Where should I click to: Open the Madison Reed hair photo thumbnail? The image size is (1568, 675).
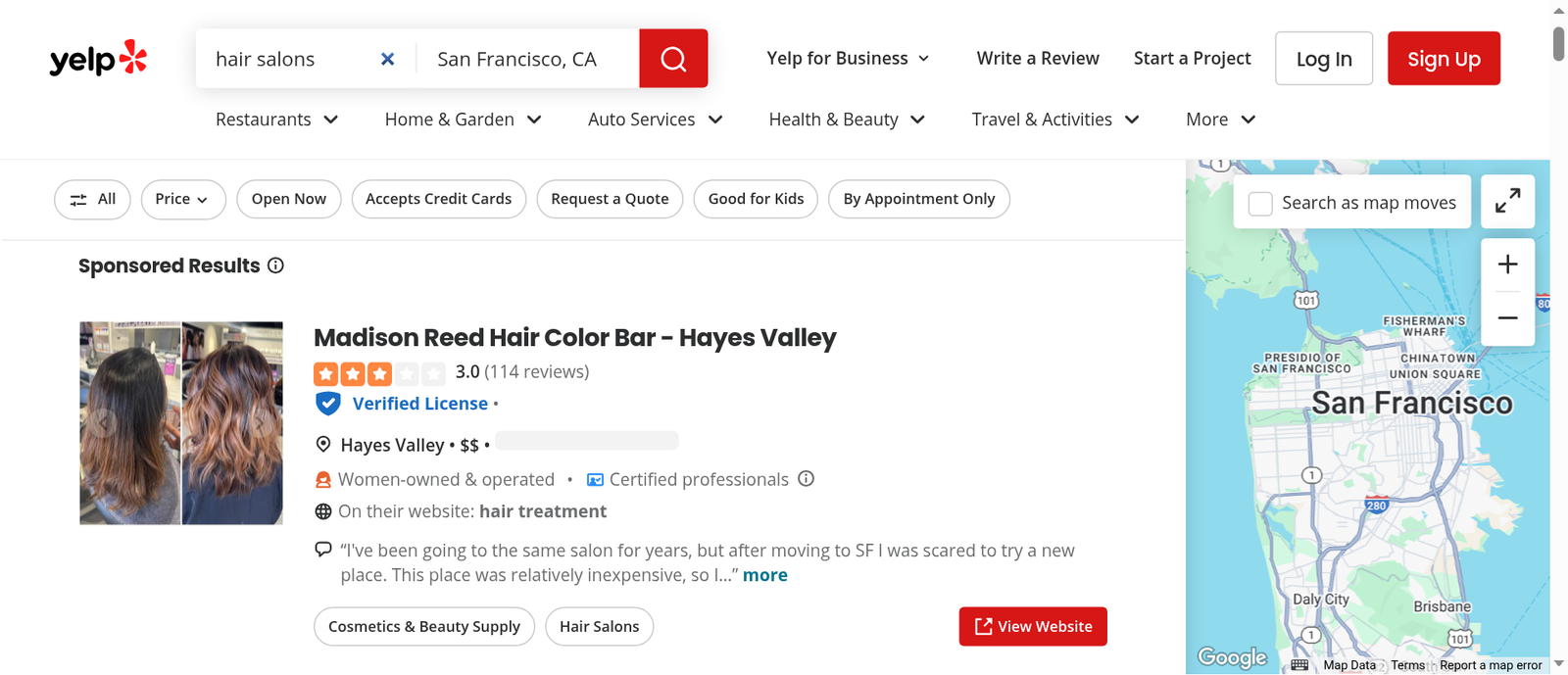click(x=181, y=423)
